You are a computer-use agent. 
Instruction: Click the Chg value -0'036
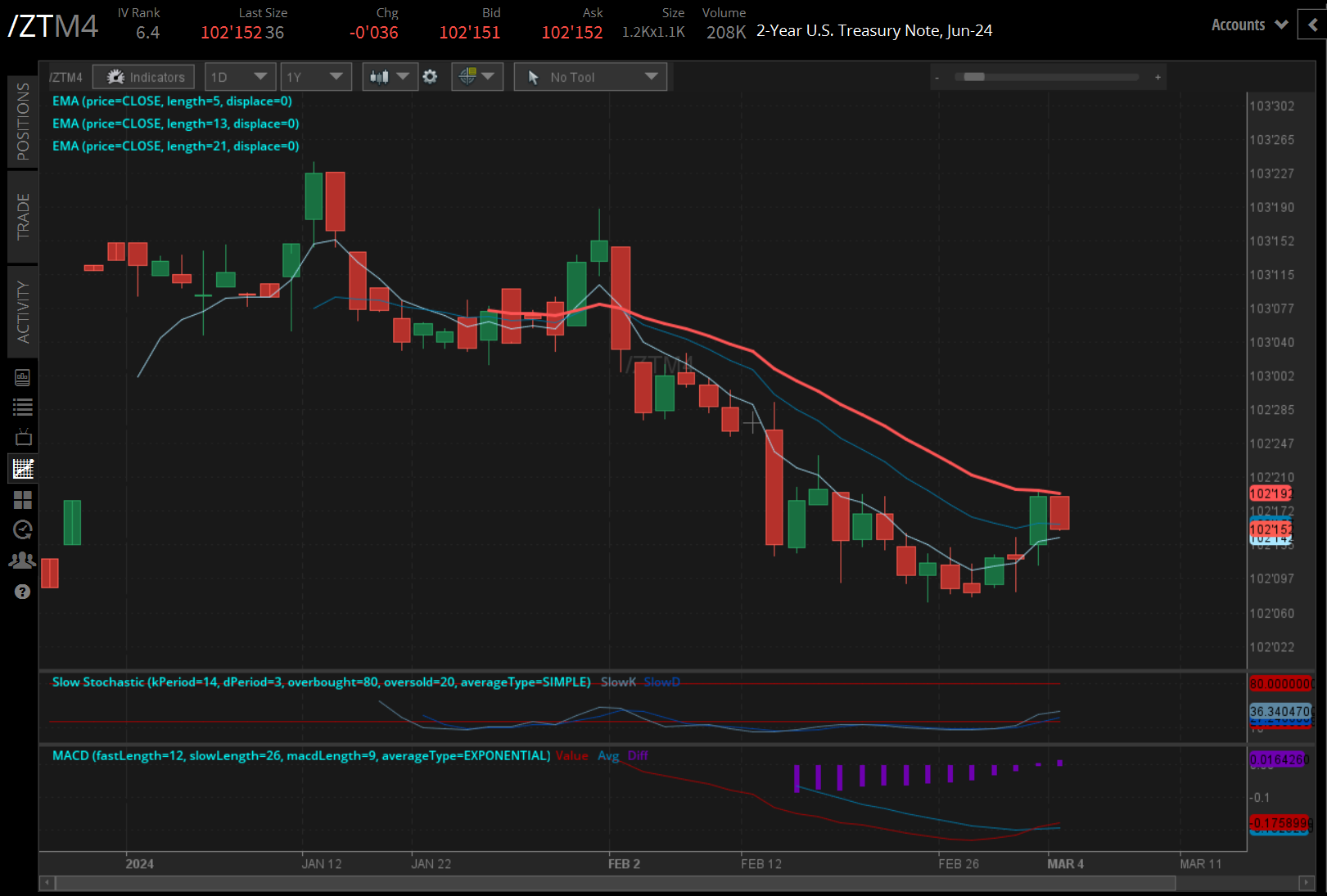373,33
